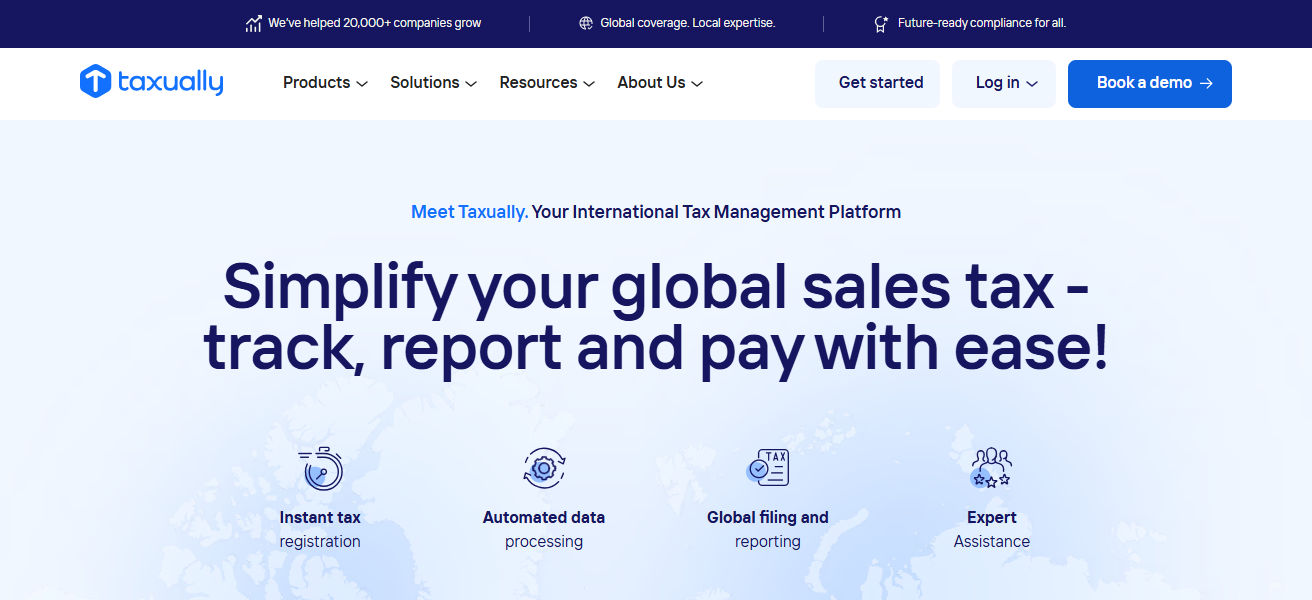
Task: Select the Meet Taxually blue text
Action: coord(469,212)
